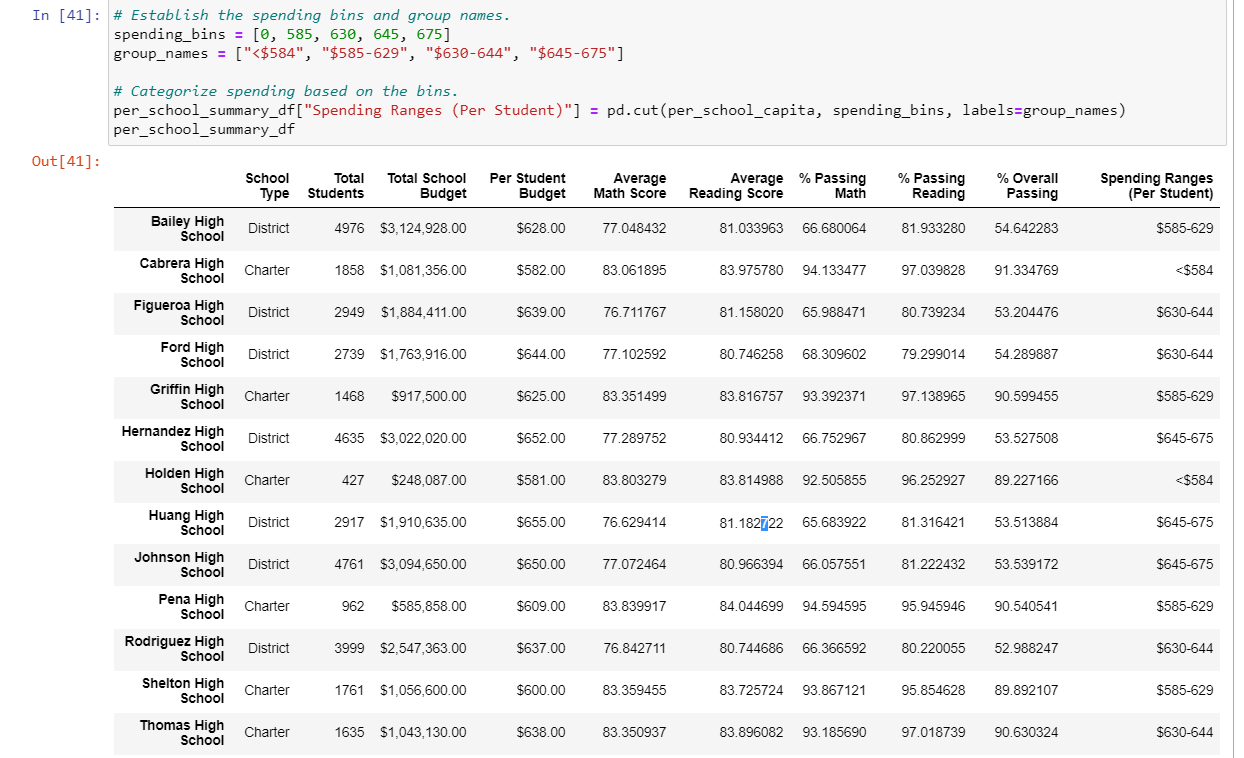Select the Bailey High School row label
This screenshot has width=1244, height=758.
click(x=187, y=228)
